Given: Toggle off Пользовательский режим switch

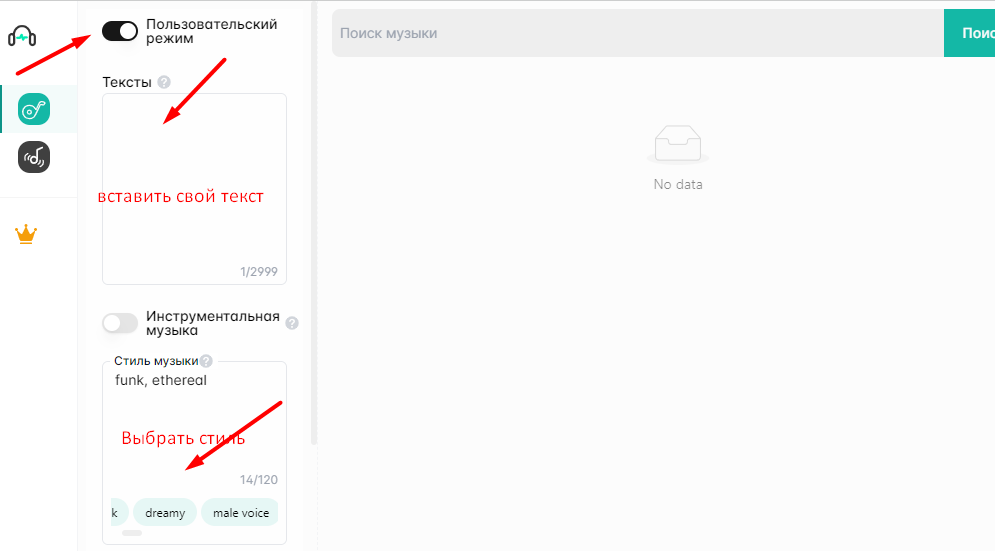Looking at the screenshot, I should pos(120,31).
